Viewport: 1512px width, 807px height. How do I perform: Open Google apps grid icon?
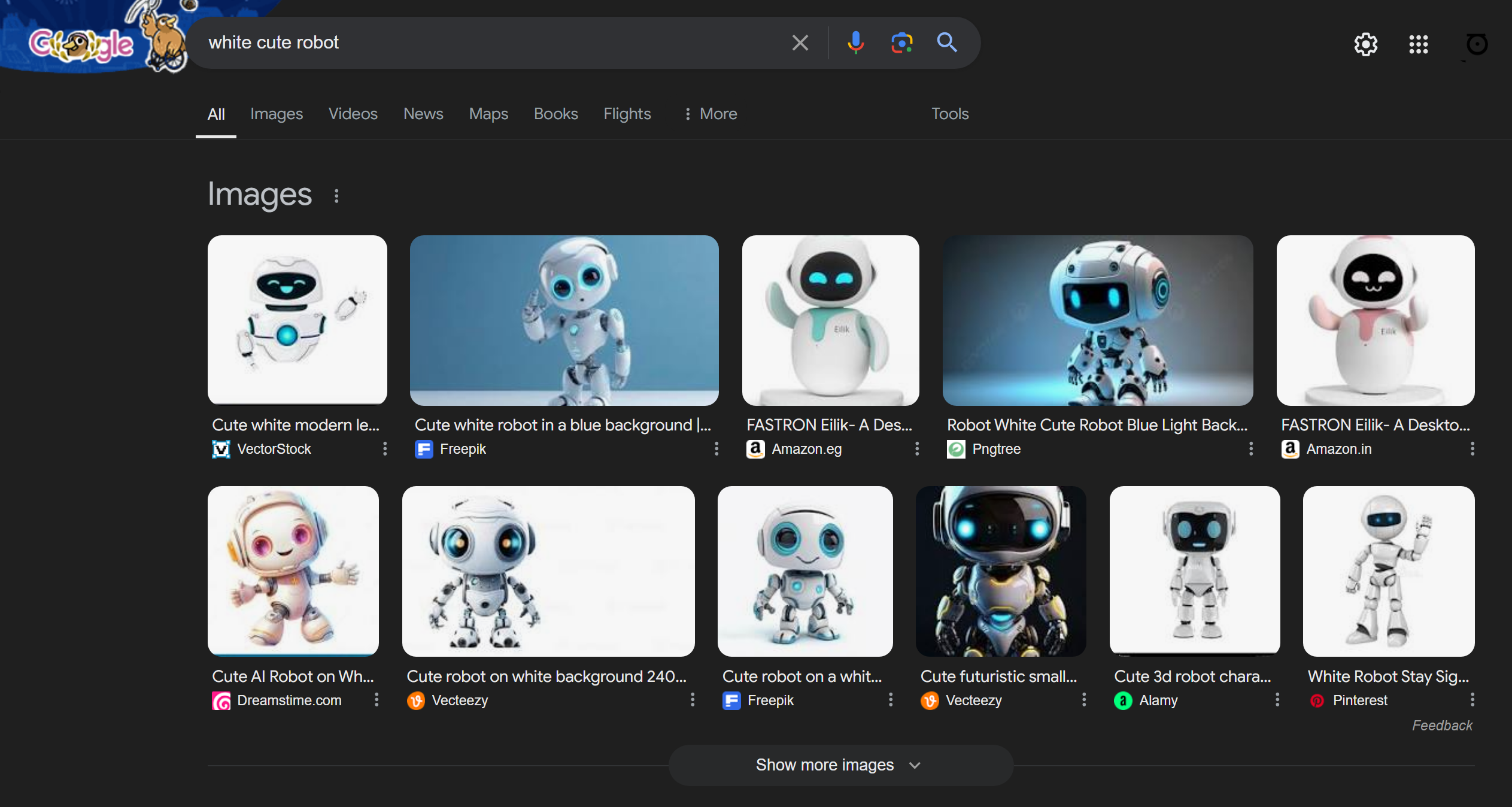(1419, 44)
